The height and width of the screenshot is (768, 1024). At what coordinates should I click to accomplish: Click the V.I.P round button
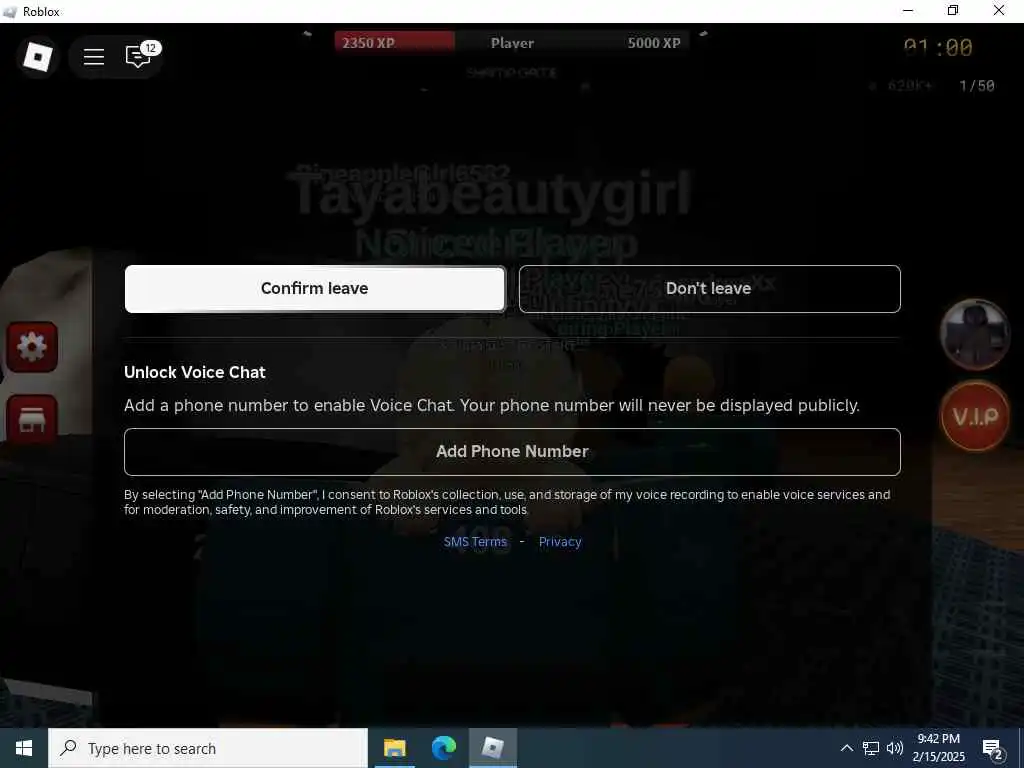click(975, 417)
